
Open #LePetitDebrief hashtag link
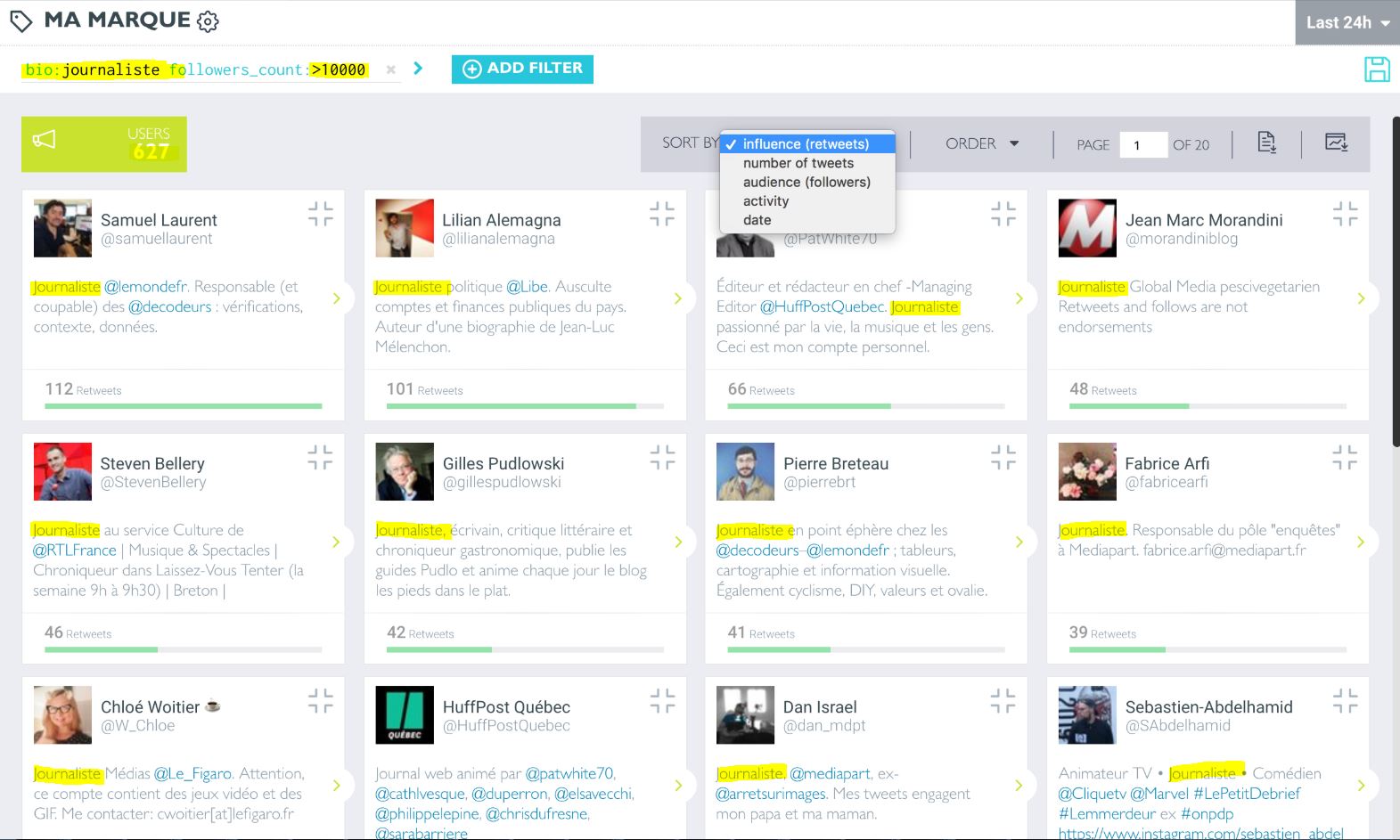click(1247, 793)
